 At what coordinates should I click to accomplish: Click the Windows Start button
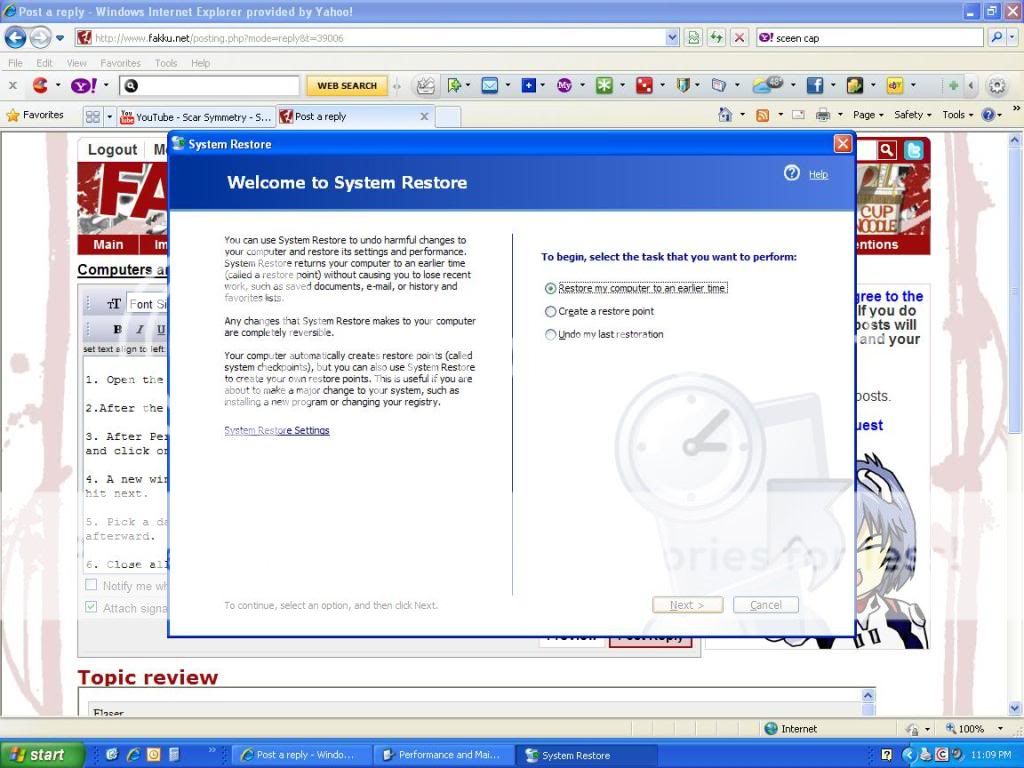tap(37, 755)
